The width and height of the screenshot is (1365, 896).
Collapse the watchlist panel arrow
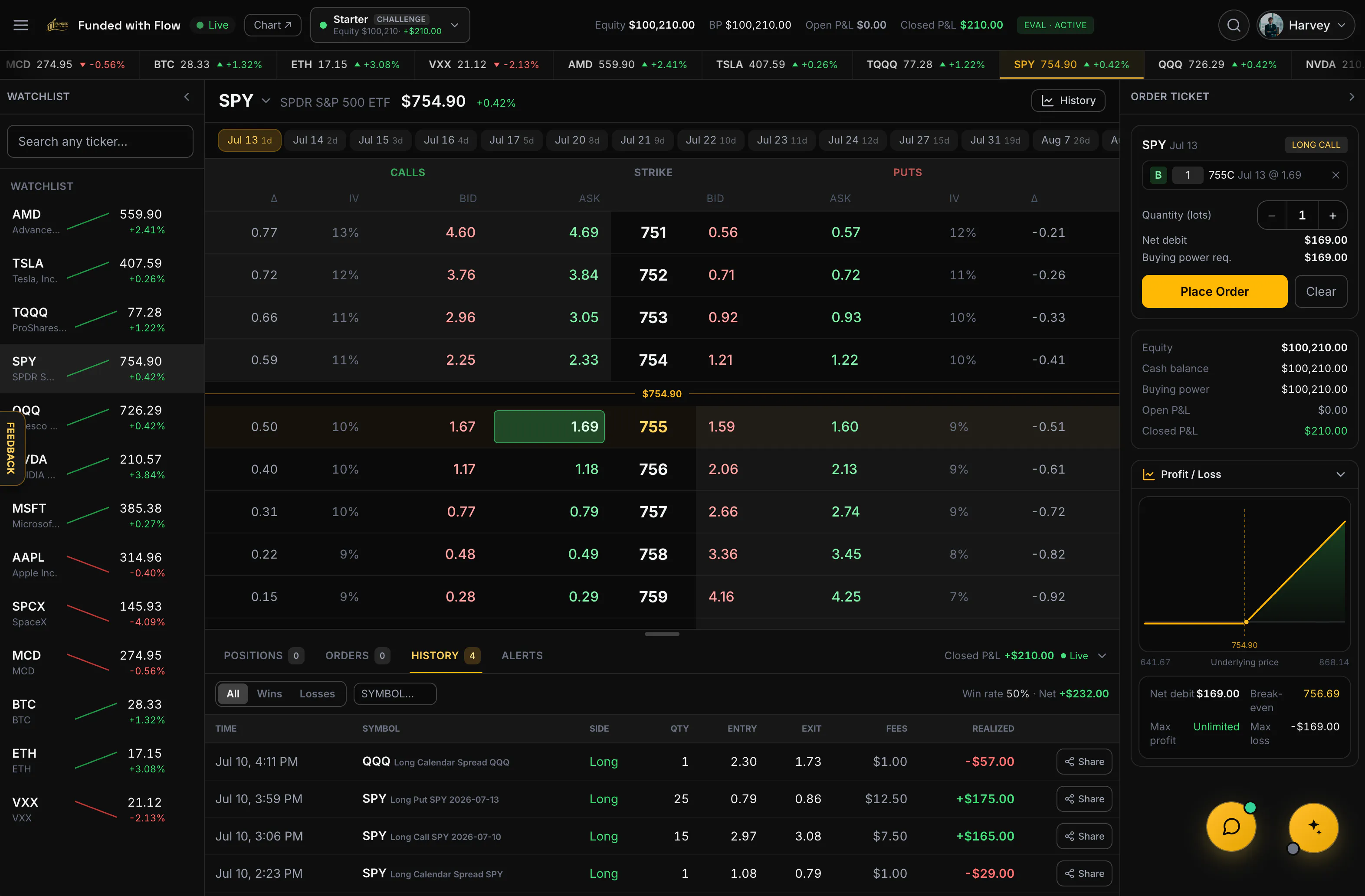pos(187,97)
